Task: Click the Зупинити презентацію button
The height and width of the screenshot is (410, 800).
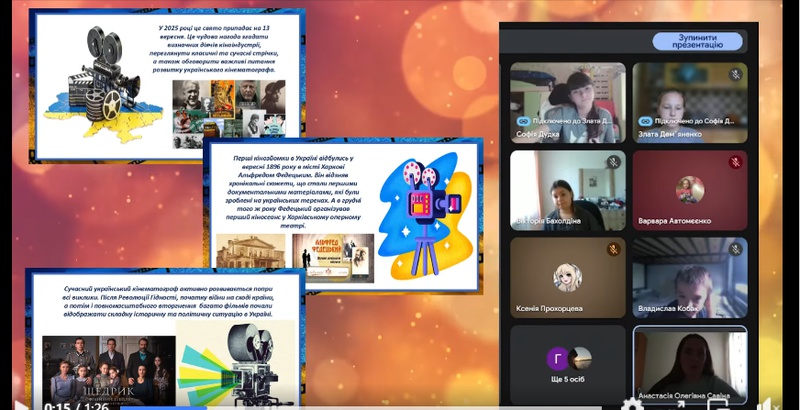Action: click(x=697, y=42)
